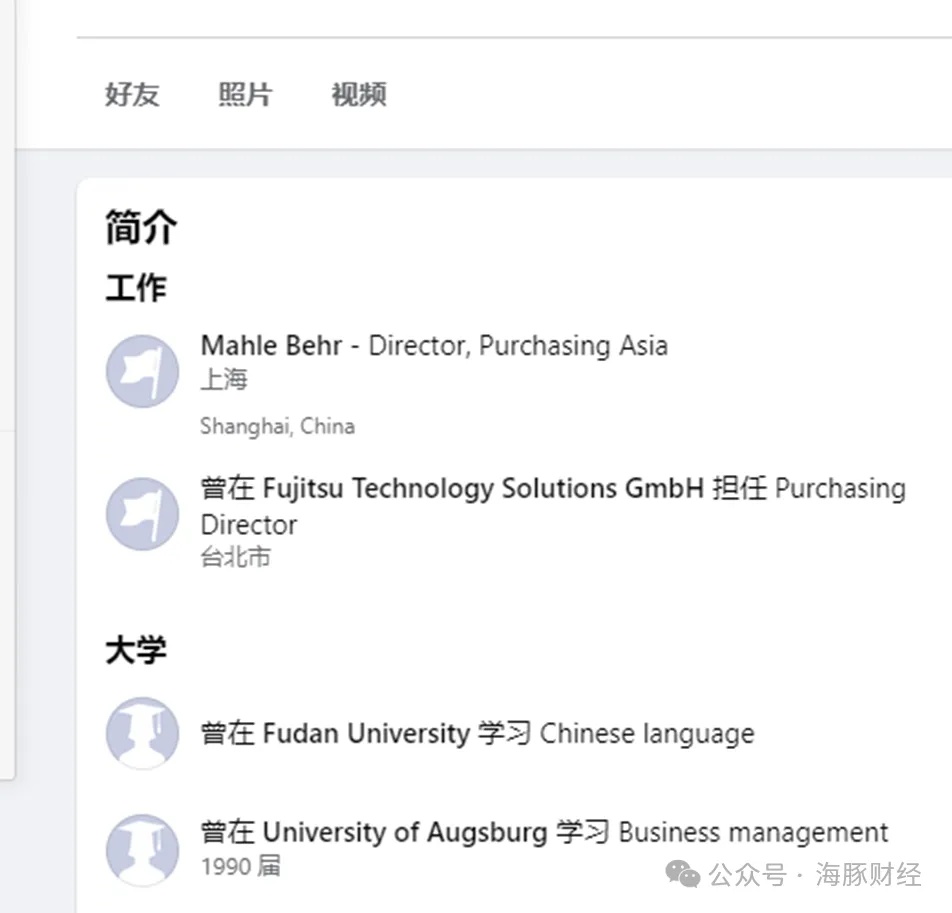Click the 简介 section heading
This screenshot has height=913, width=952.
(141, 228)
